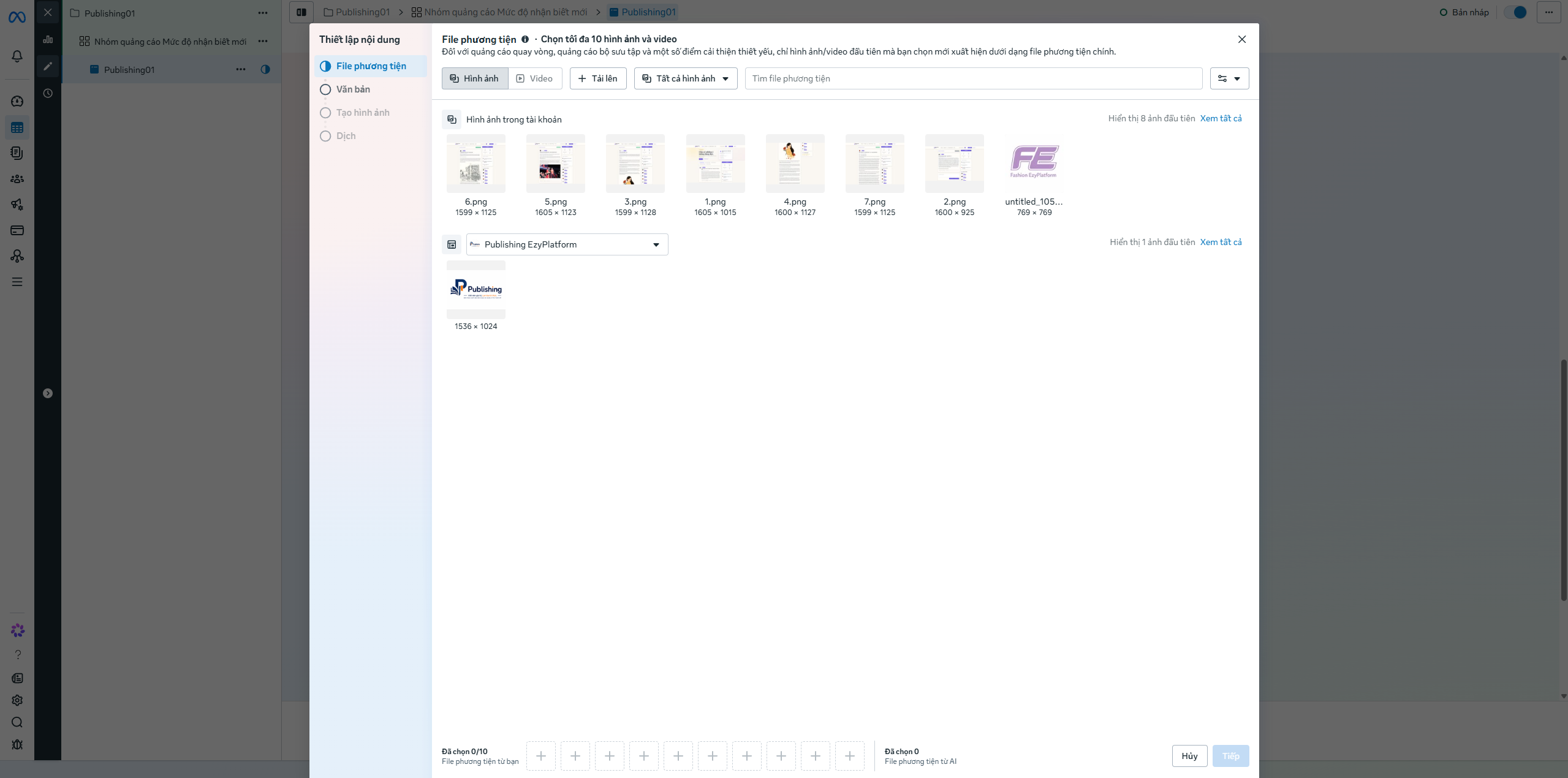Open the Tất cả hình ảnh dropdown

tap(686, 78)
